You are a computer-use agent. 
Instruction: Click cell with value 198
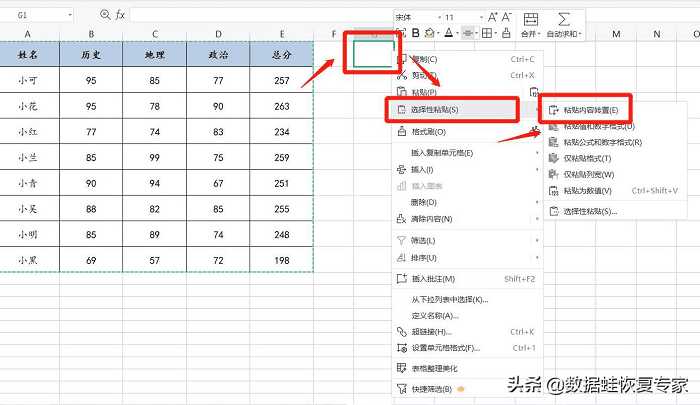click(282, 260)
